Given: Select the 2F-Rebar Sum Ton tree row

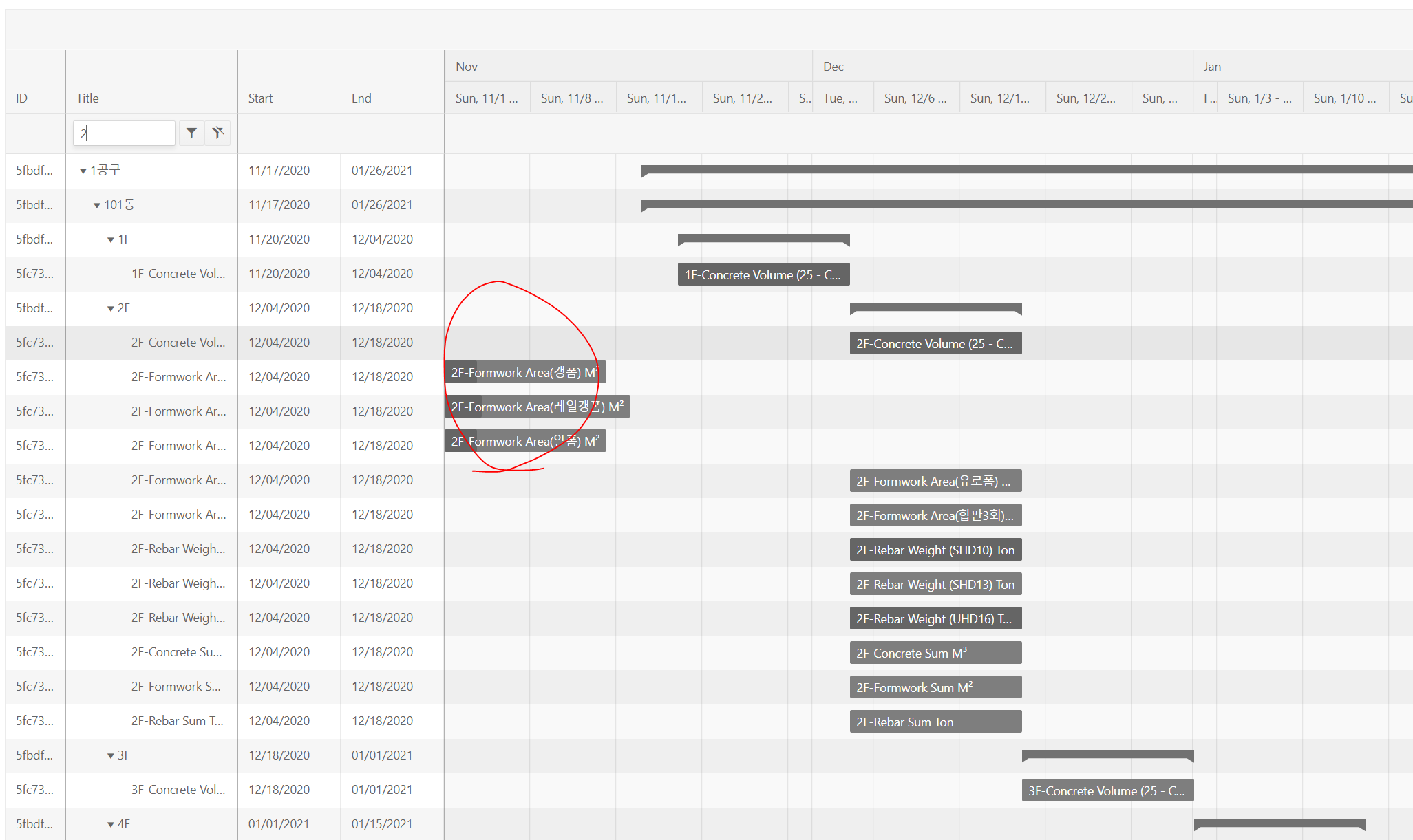Looking at the screenshot, I should (x=178, y=721).
